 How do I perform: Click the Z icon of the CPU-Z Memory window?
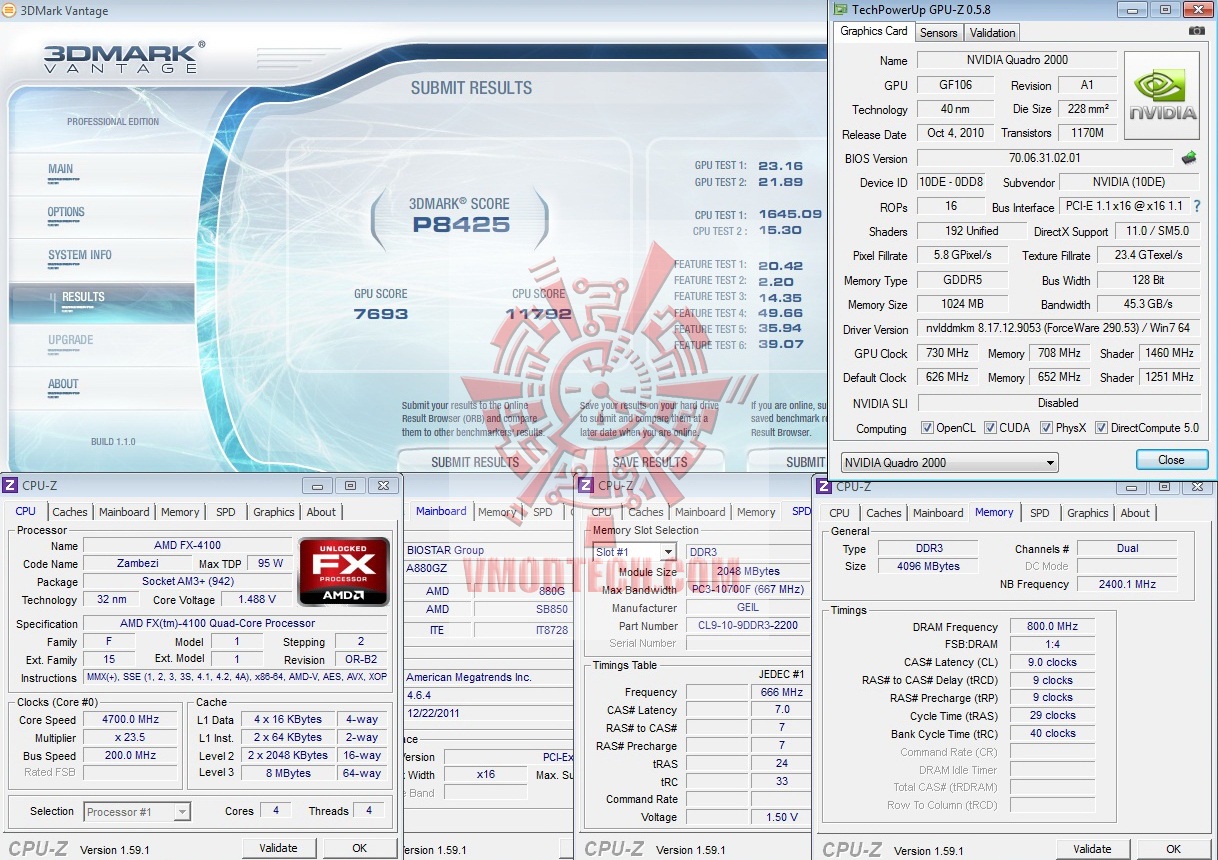point(824,486)
